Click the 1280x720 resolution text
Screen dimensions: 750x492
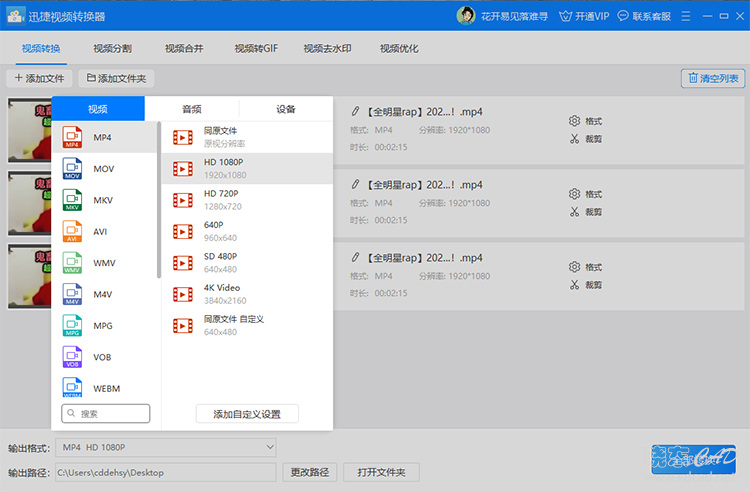click(x=223, y=207)
